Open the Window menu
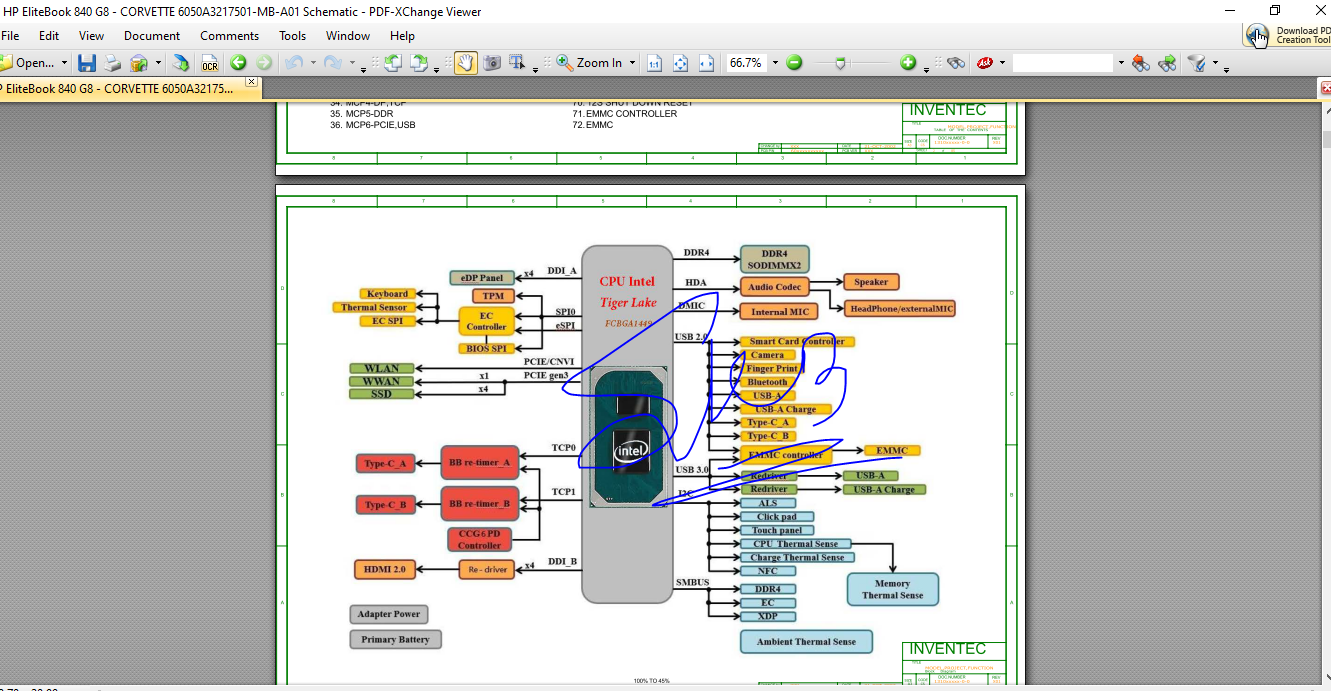Image resolution: width=1331 pixels, height=691 pixels. (x=348, y=36)
